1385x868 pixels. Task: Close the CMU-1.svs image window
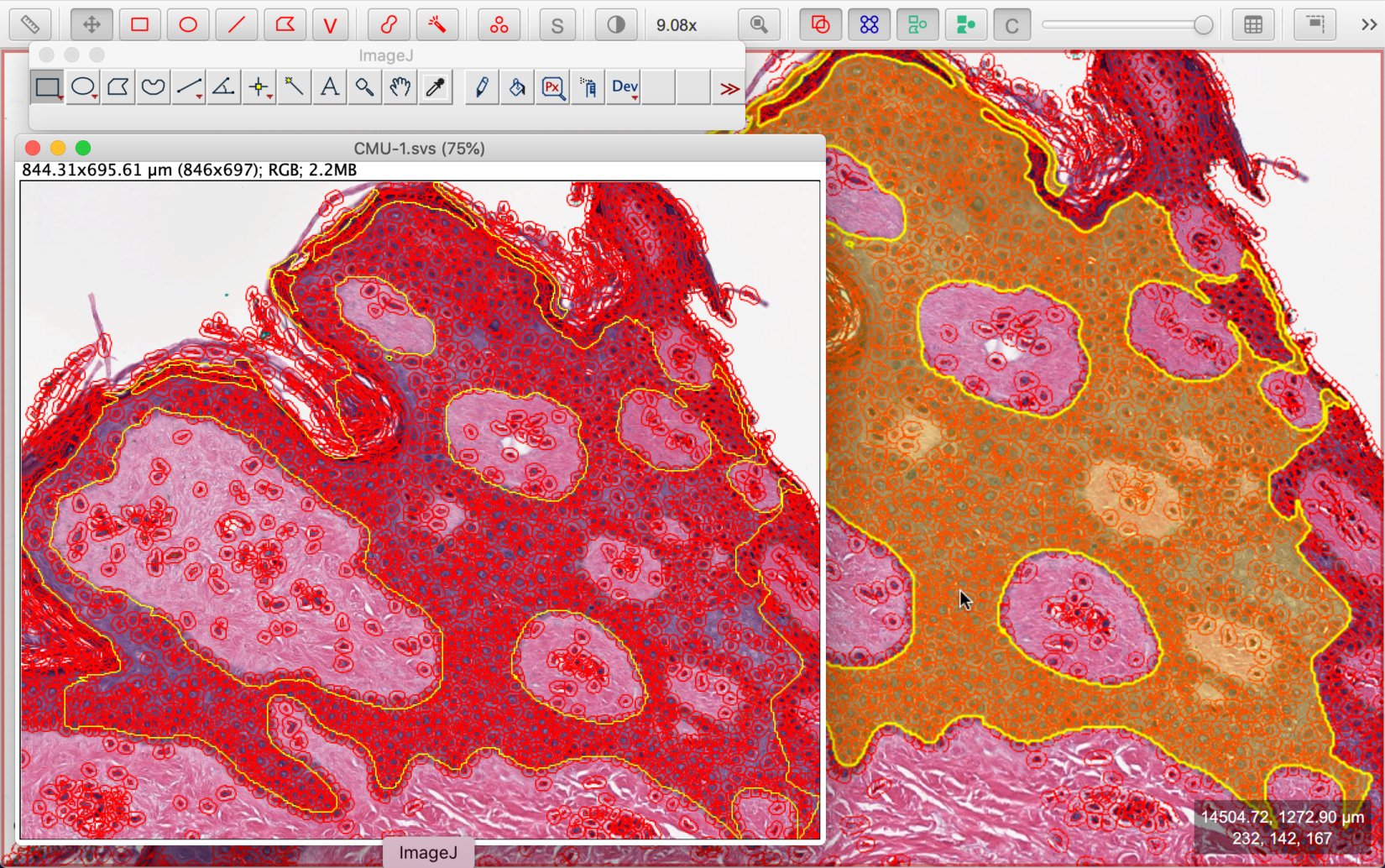33,148
